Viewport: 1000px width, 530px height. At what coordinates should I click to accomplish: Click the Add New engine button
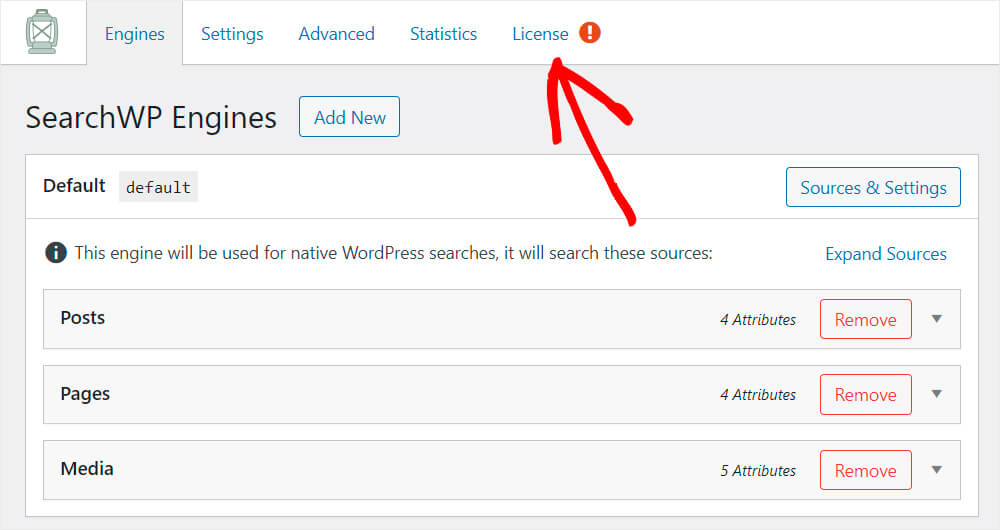point(349,117)
